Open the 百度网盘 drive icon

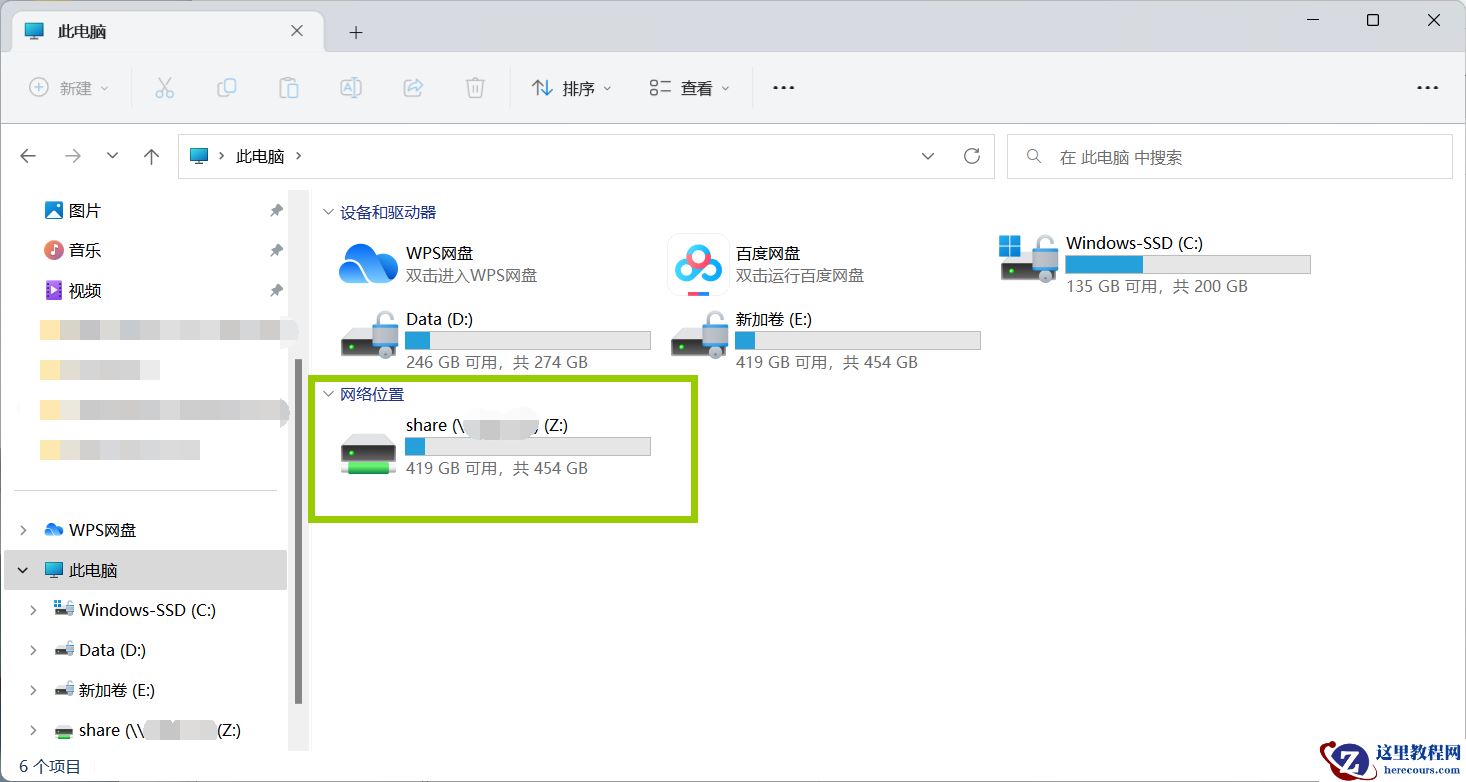click(x=697, y=264)
